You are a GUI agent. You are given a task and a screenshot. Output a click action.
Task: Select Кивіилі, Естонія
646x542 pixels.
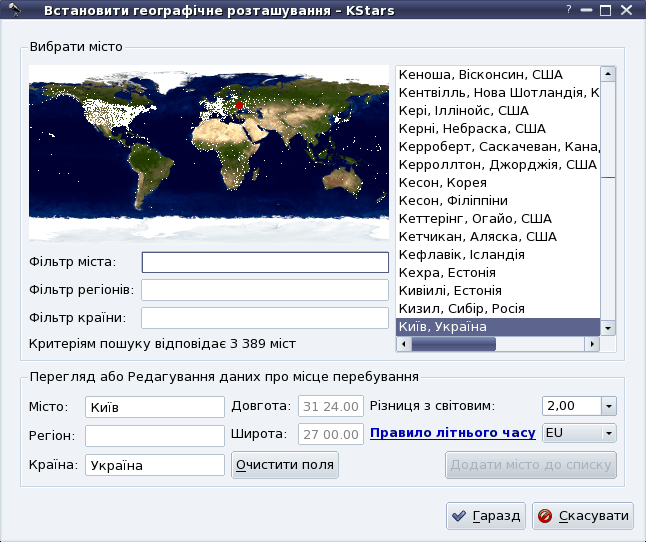pyautogui.click(x=498, y=291)
